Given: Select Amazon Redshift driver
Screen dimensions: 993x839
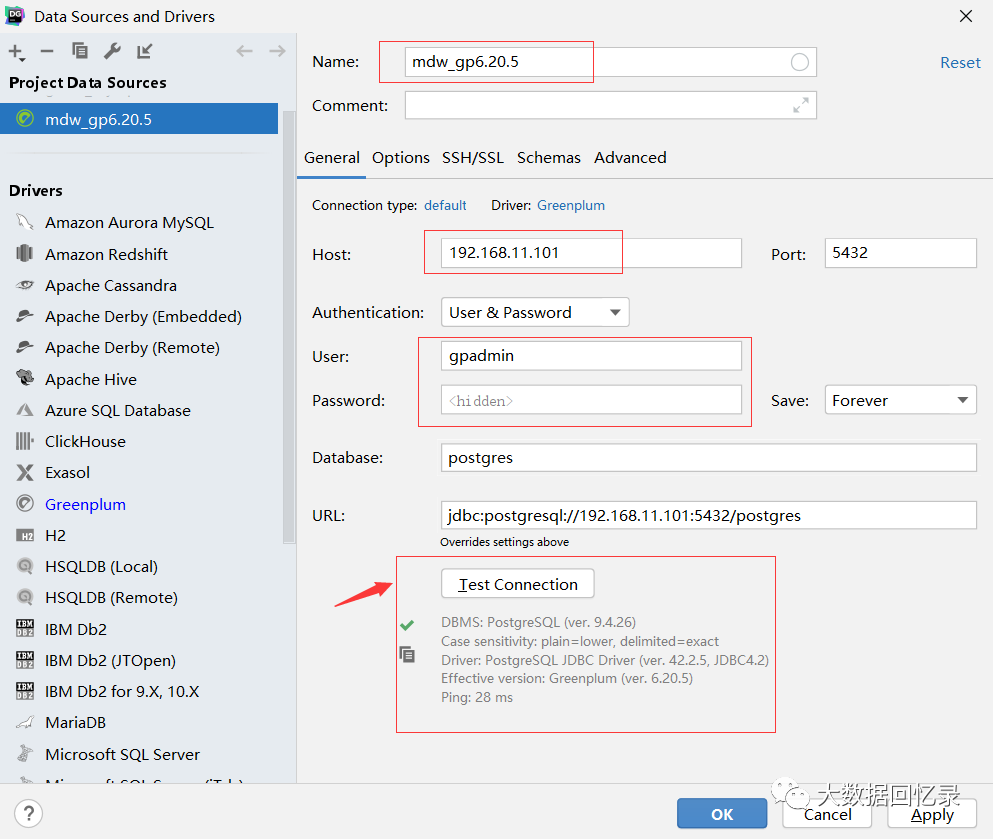Looking at the screenshot, I should point(106,255).
